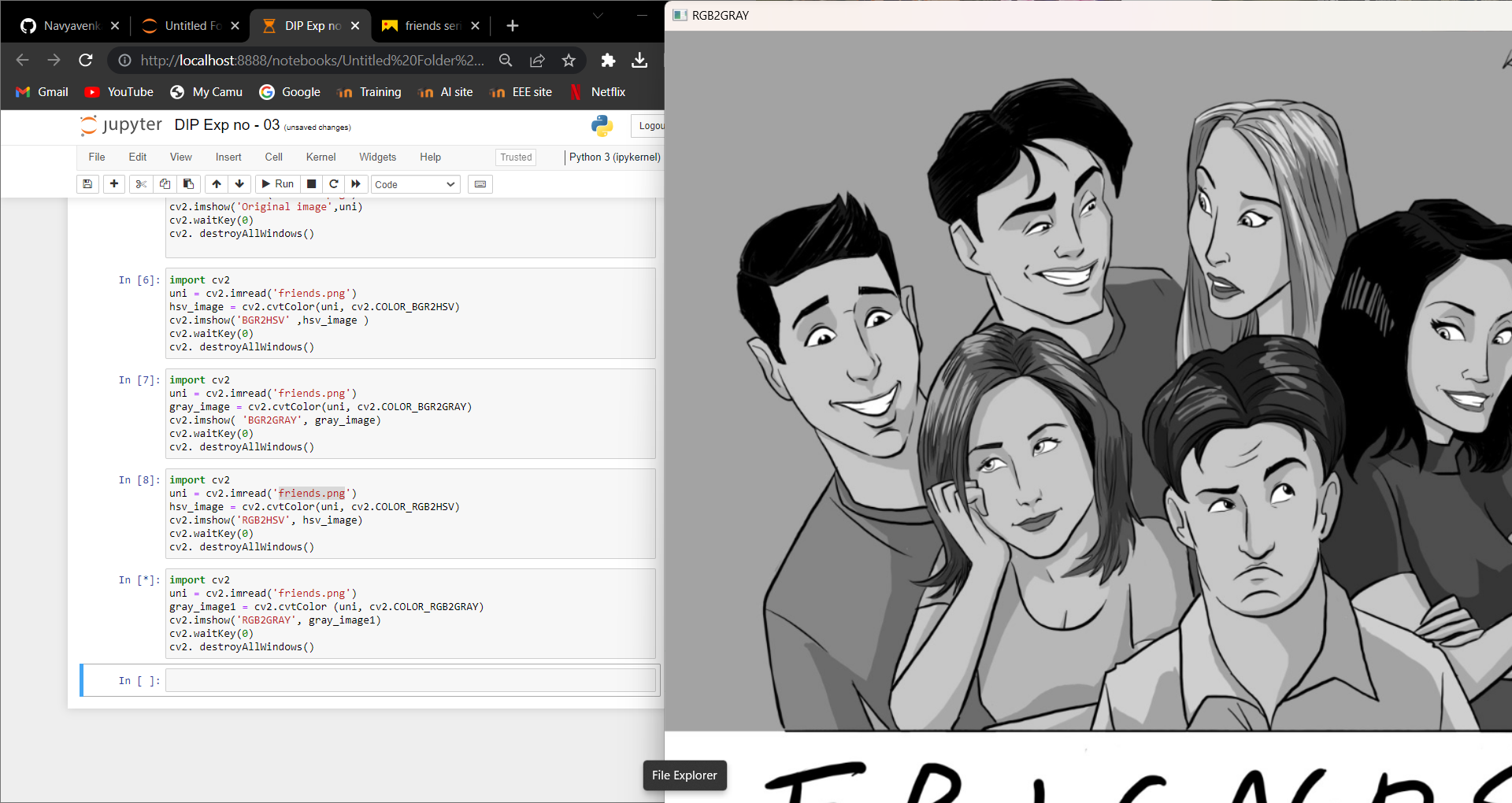Click the empty code cell input
The width and height of the screenshot is (1512, 803).
(x=410, y=680)
